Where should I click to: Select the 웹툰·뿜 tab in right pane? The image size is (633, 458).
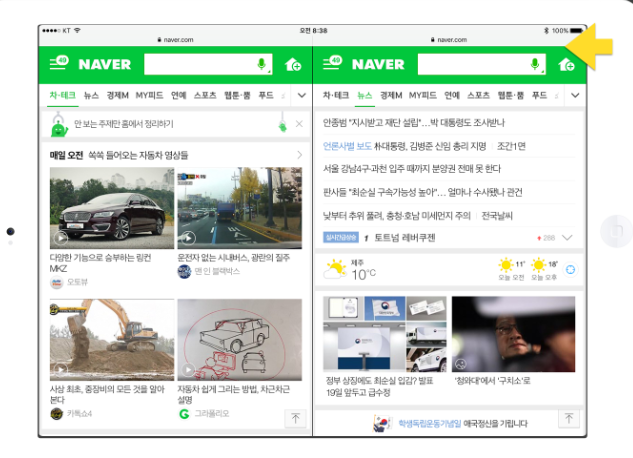[511, 95]
